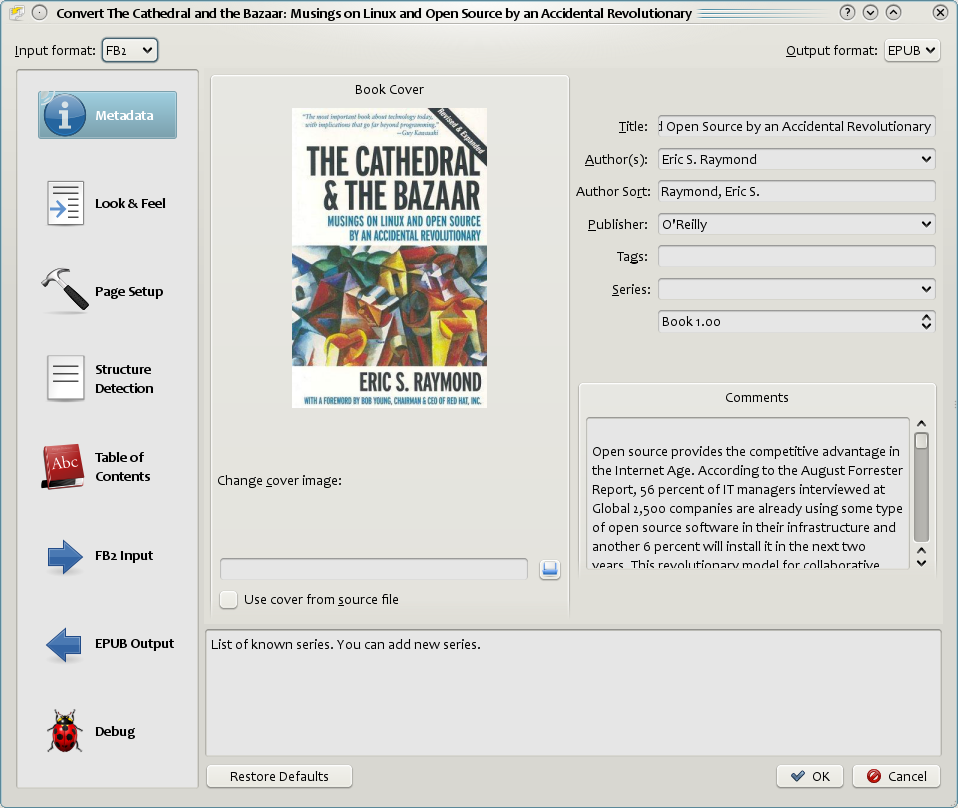
Task: Expand the Publisher dropdown list
Action: [x=927, y=224]
